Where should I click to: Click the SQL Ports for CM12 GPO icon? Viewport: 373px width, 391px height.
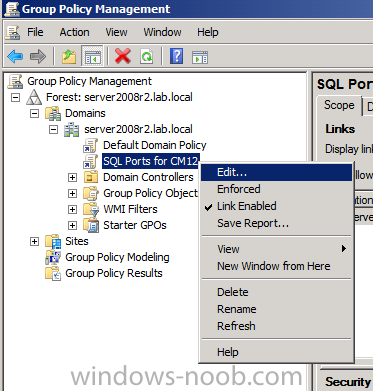(90, 161)
